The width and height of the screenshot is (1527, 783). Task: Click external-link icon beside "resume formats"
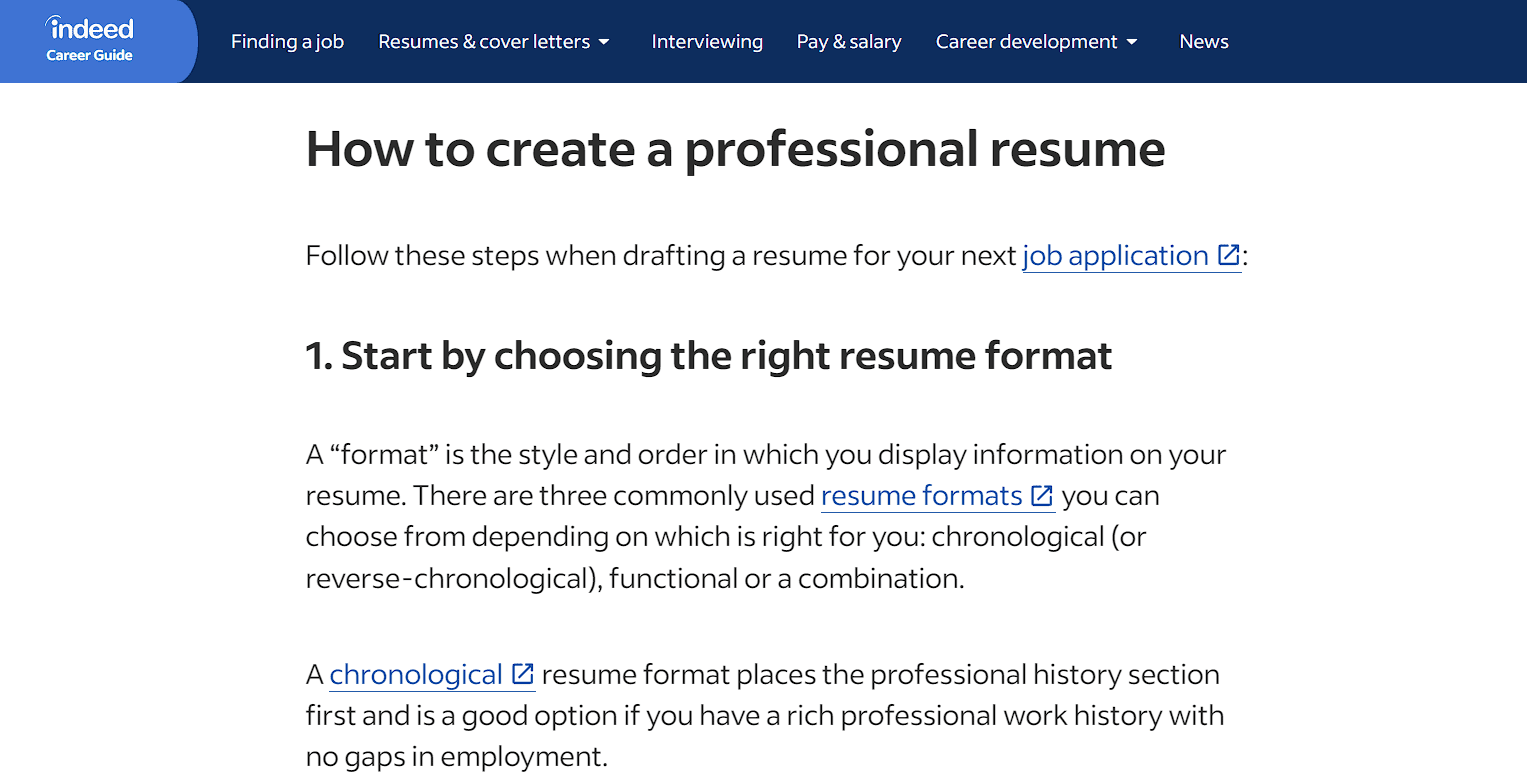click(1042, 495)
